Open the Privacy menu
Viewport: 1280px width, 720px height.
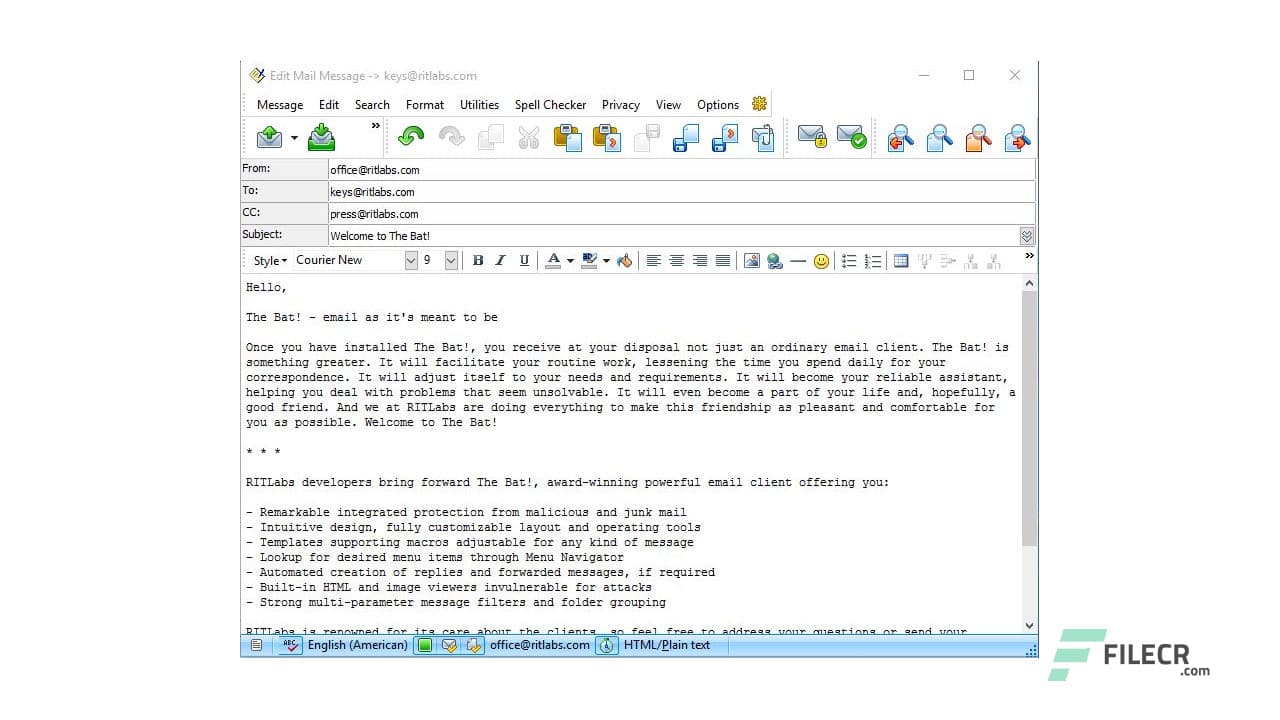coord(621,104)
